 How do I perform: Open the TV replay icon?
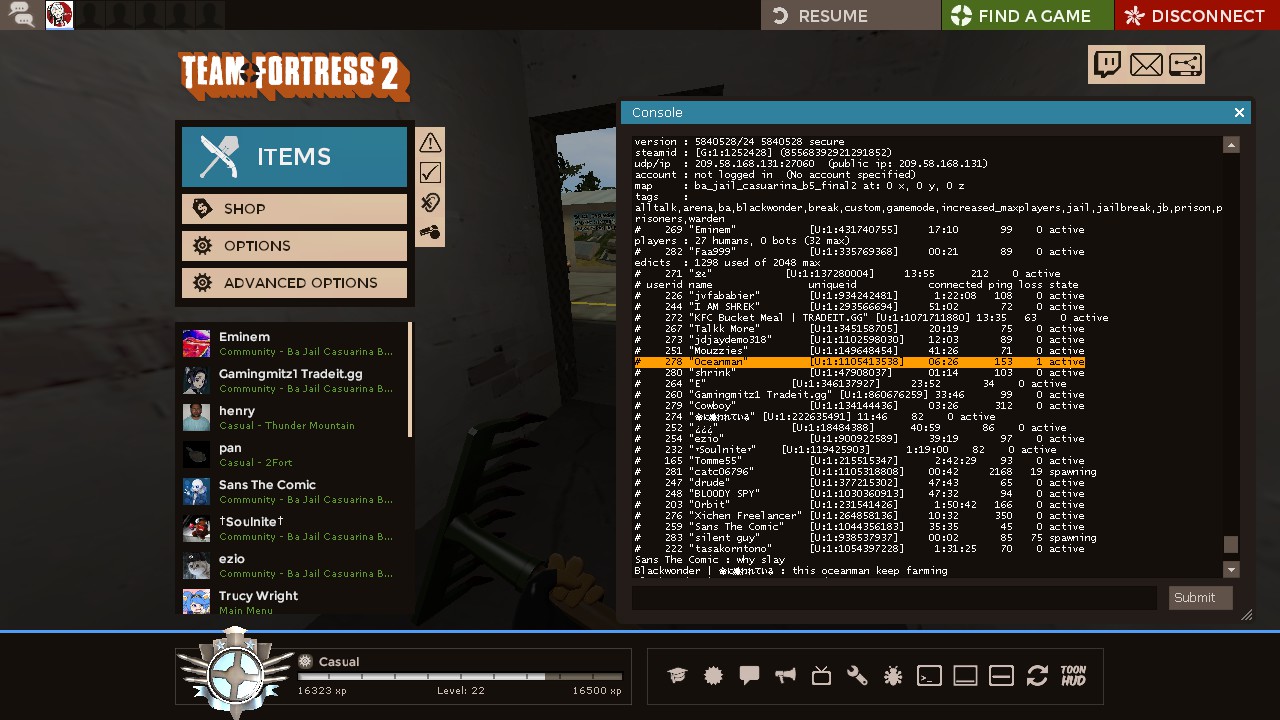point(821,676)
